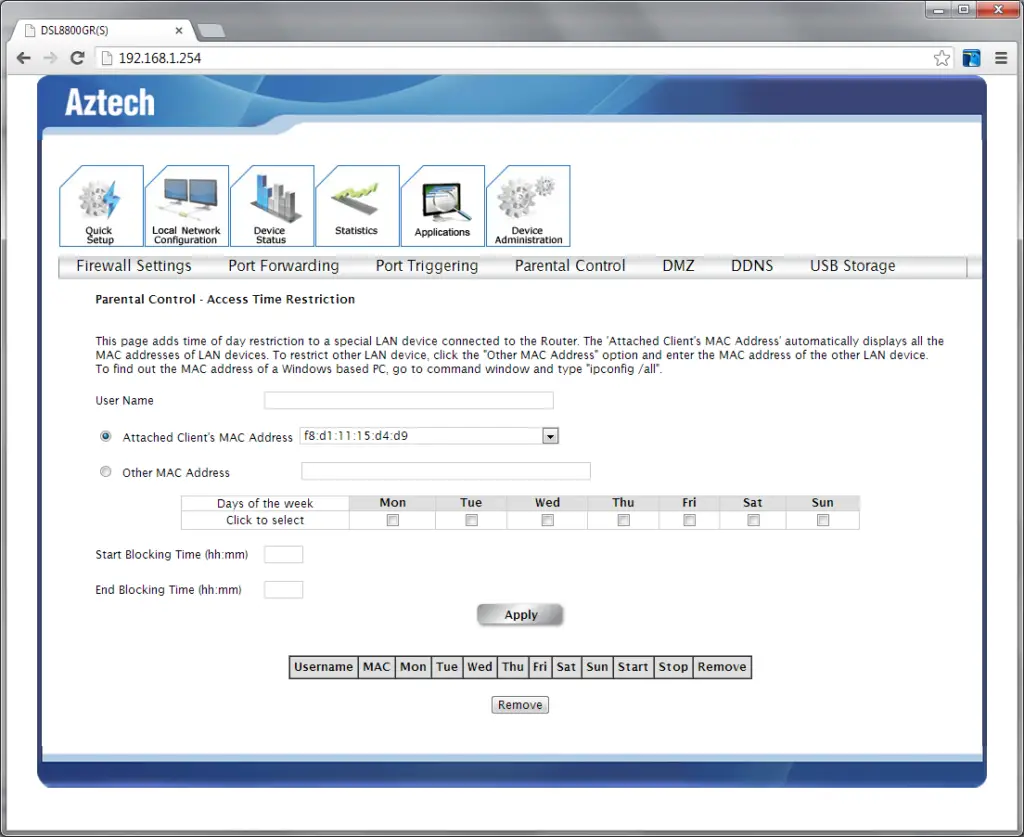Check the Sun checkbox
The image size is (1024, 837).
click(x=823, y=520)
